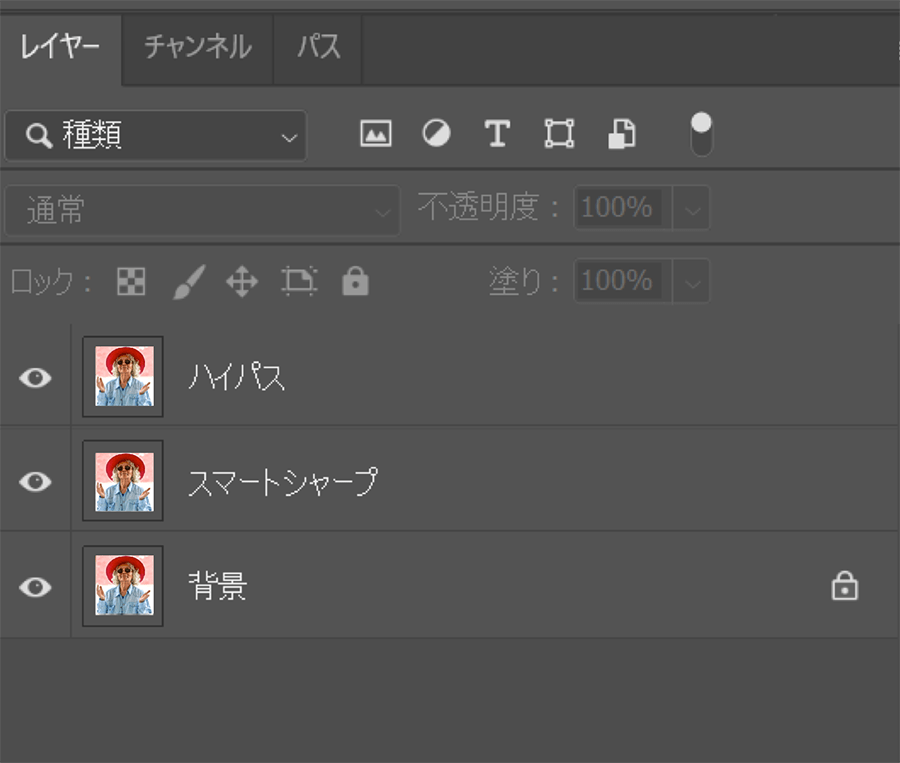Image resolution: width=900 pixels, height=763 pixels.
Task: Select the layer named 背景
Action: pos(218,586)
